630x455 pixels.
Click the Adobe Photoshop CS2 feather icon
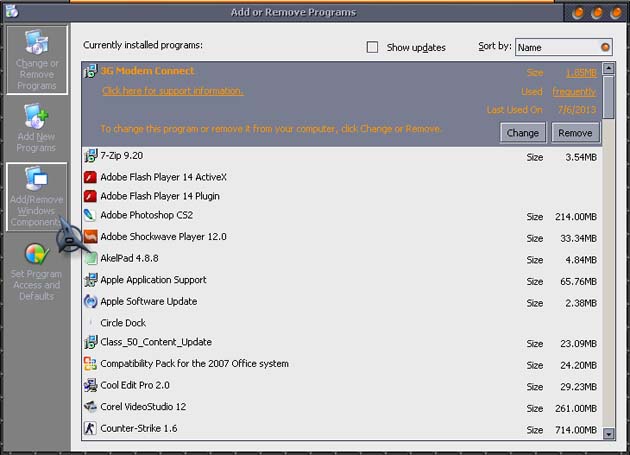[90, 215]
